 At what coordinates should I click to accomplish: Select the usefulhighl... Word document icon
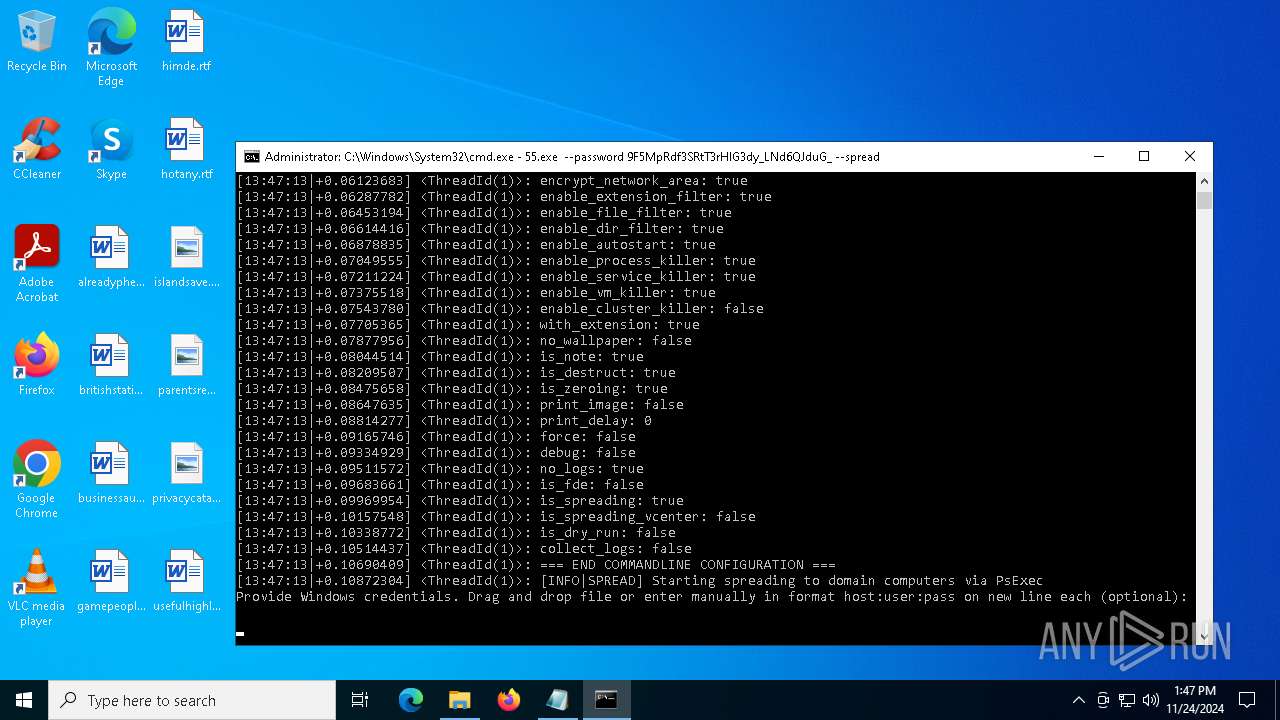[186, 581]
